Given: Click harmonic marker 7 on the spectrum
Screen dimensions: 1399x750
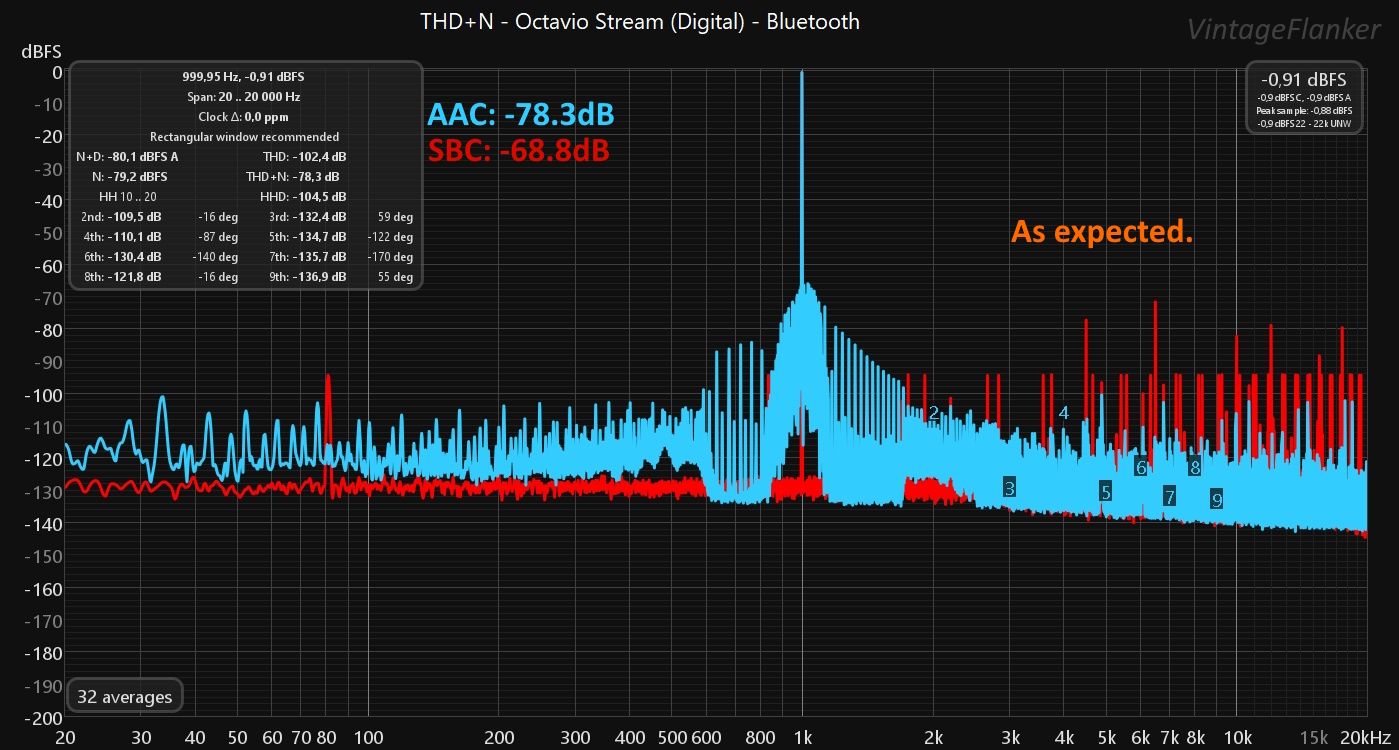Looking at the screenshot, I should [x=1169, y=496].
